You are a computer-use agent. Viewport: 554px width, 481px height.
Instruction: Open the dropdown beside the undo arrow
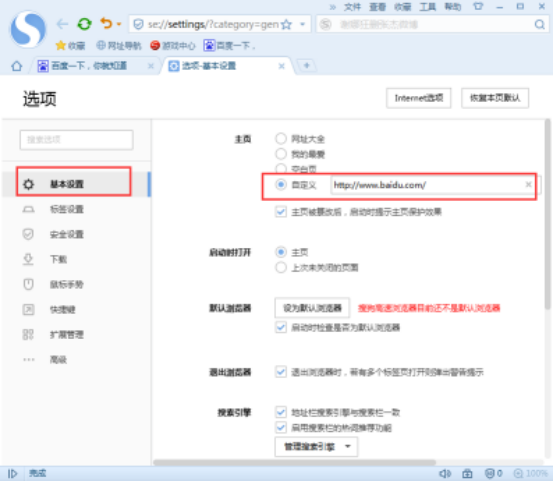119,24
